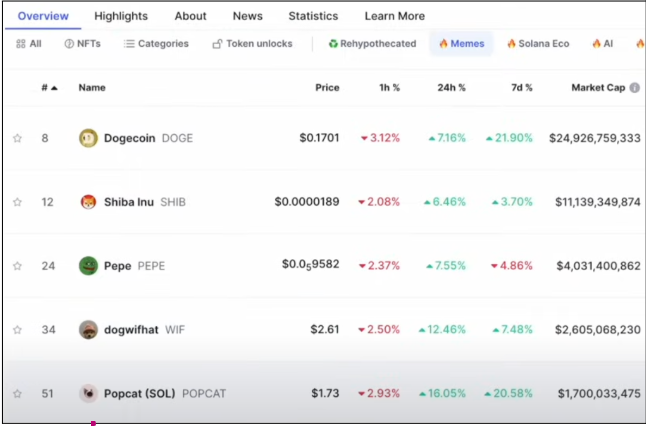Click the Popcat coin logo
The image size is (646, 426).
(x=88, y=393)
